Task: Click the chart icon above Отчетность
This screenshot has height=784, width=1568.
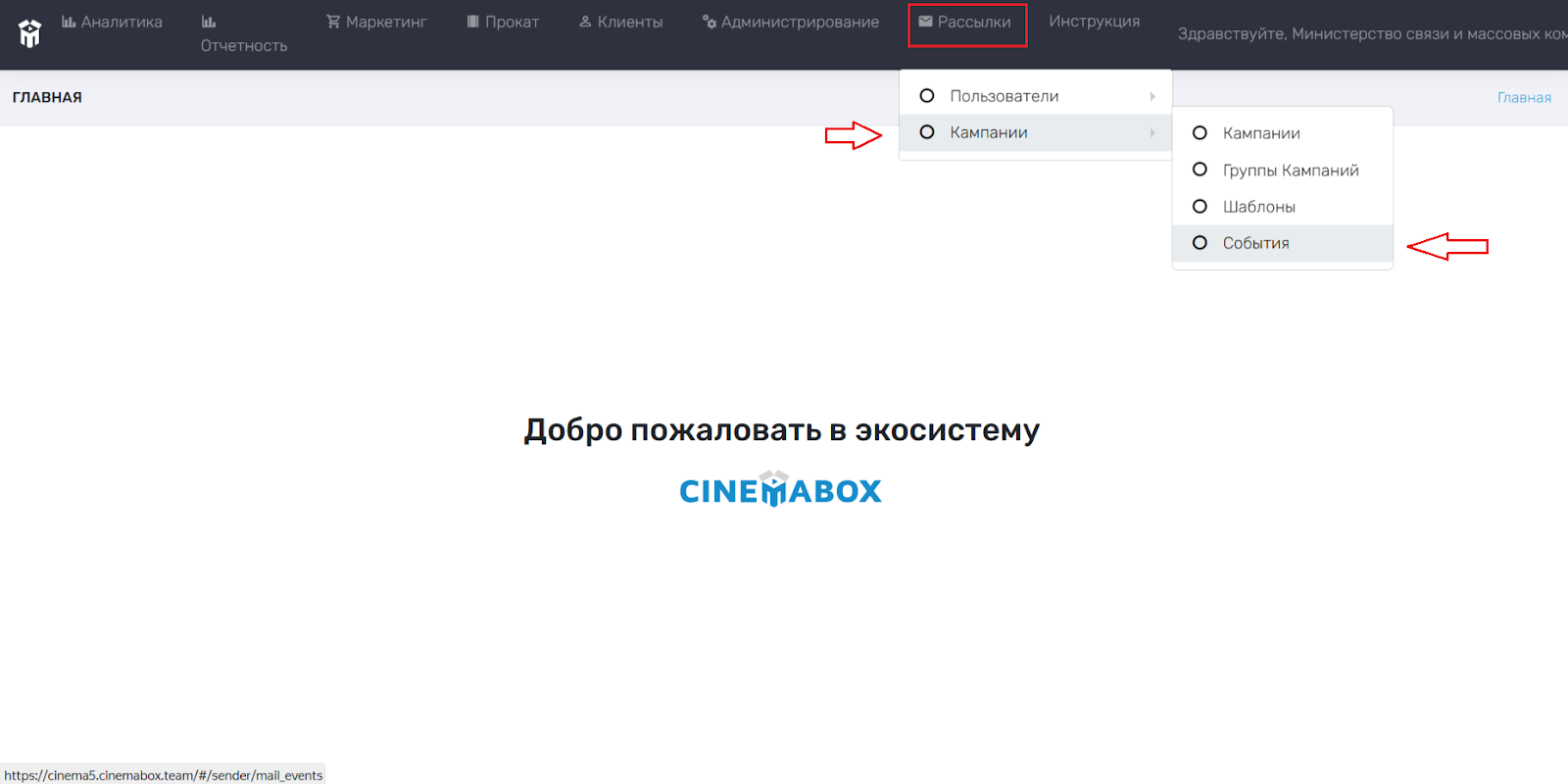Action: click(x=208, y=22)
